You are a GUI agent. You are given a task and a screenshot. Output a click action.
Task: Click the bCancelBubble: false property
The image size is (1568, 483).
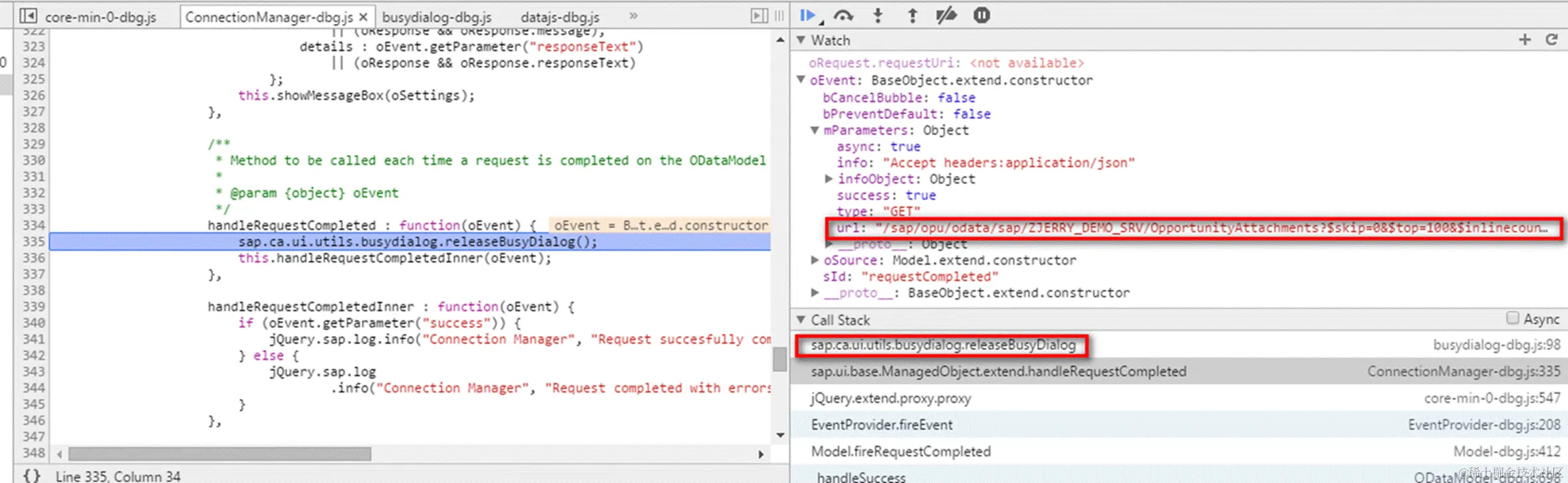click(x=899, y=98)
